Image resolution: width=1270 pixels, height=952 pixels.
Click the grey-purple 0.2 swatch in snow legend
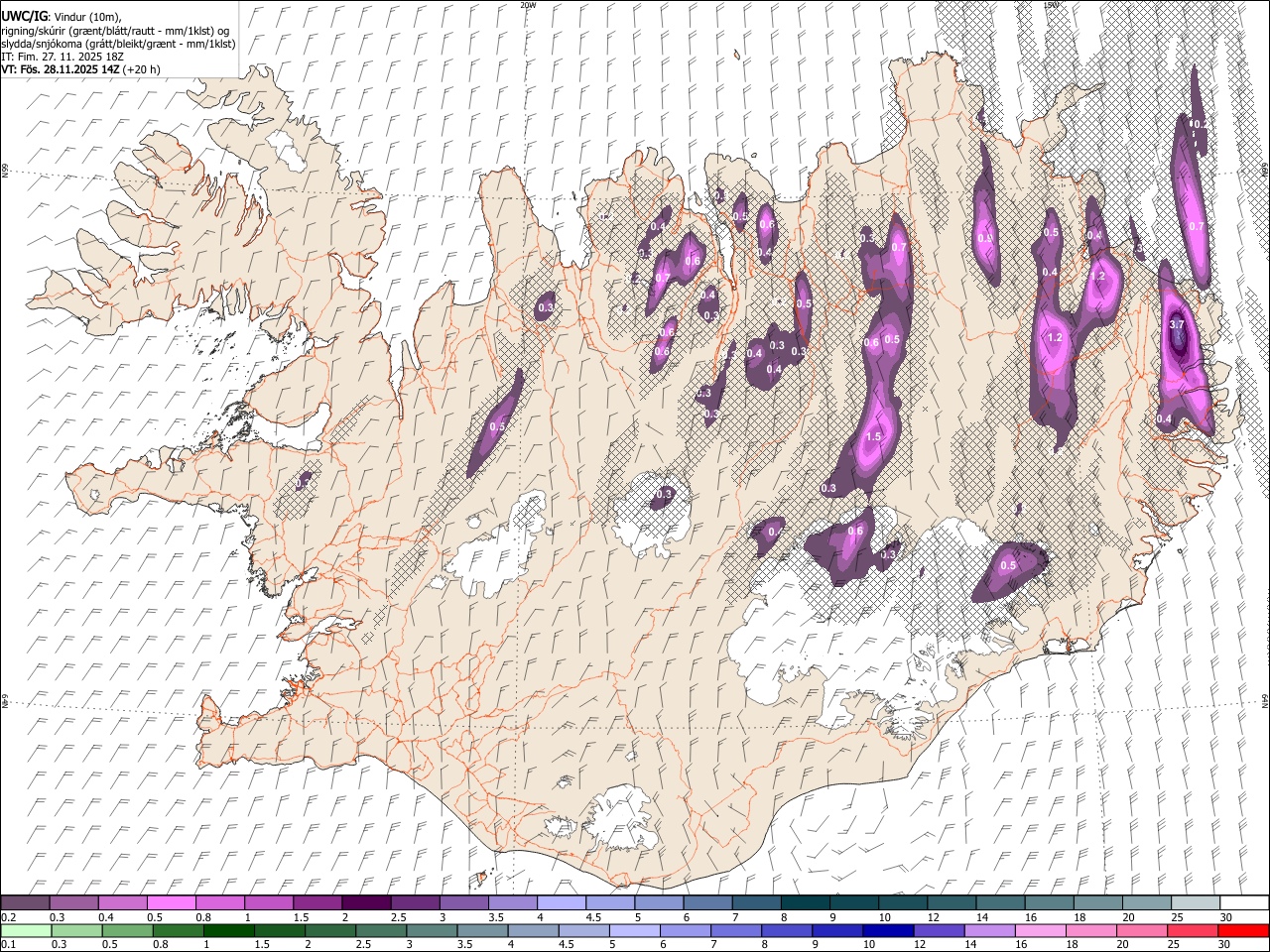[x=25, y=903]
